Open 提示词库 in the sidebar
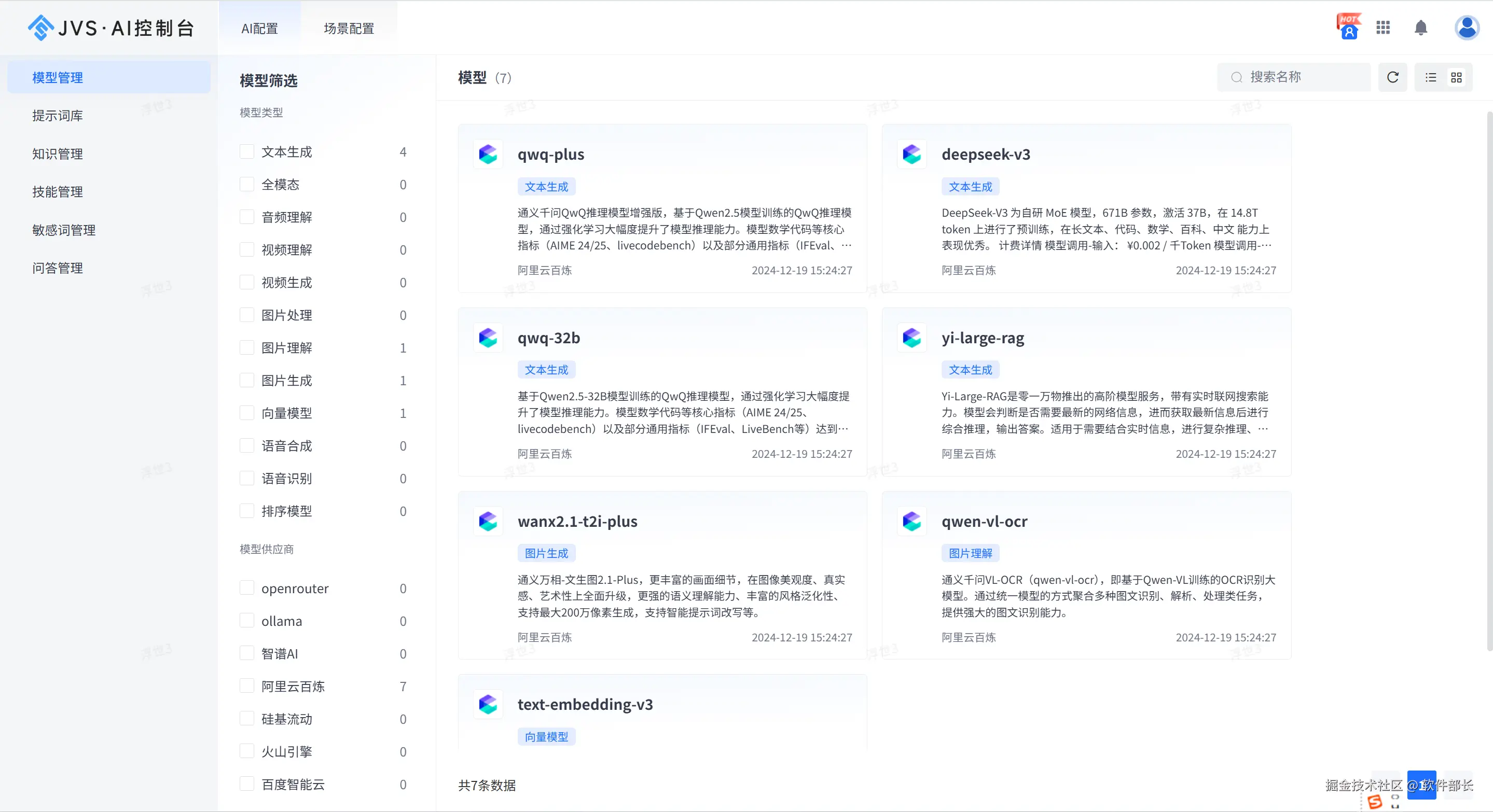This screenshot has width=1493, height=812. [58, 116]
